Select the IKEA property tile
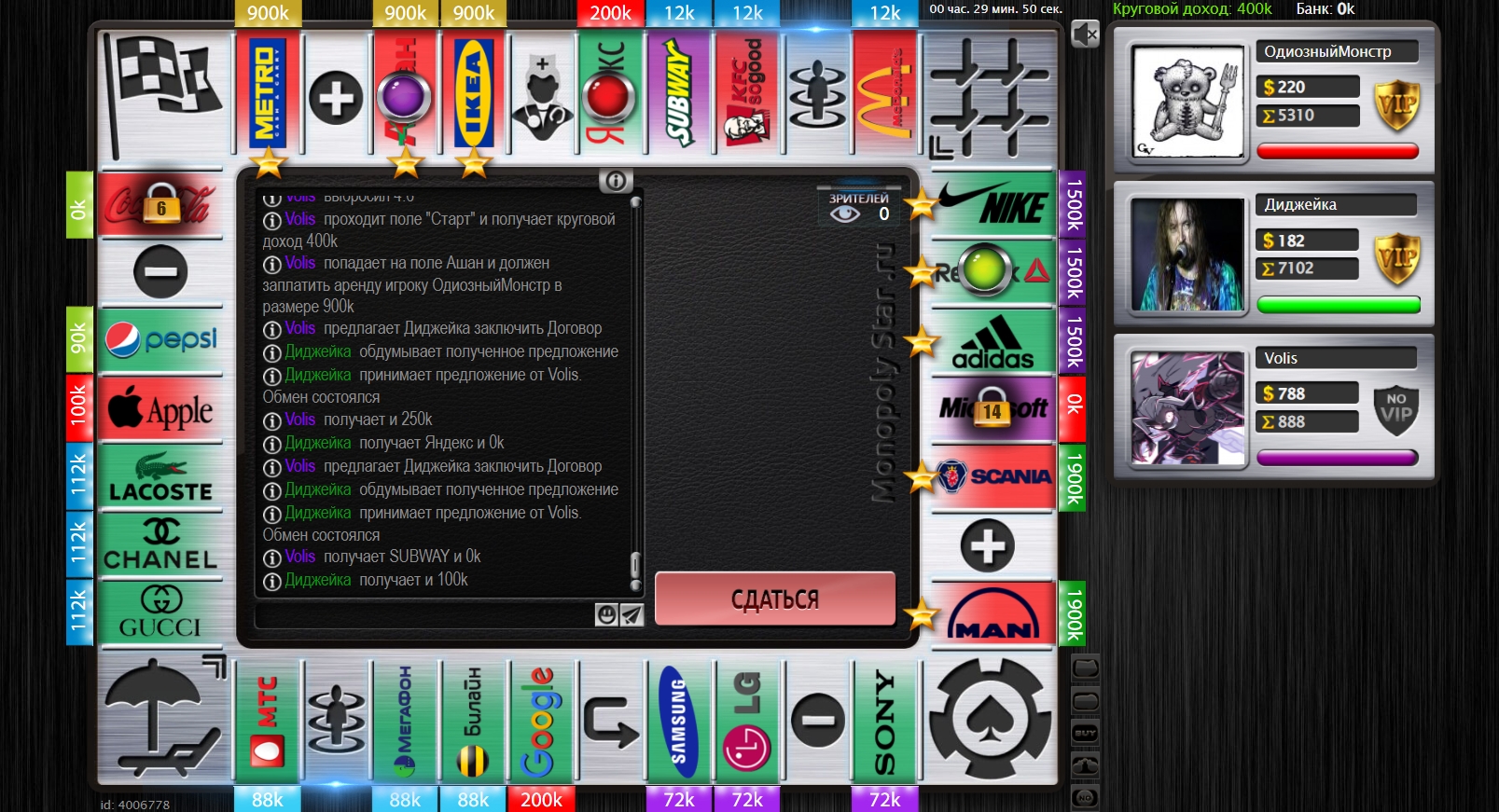The height and width of the screenshot is (812, 1499). 474,93
